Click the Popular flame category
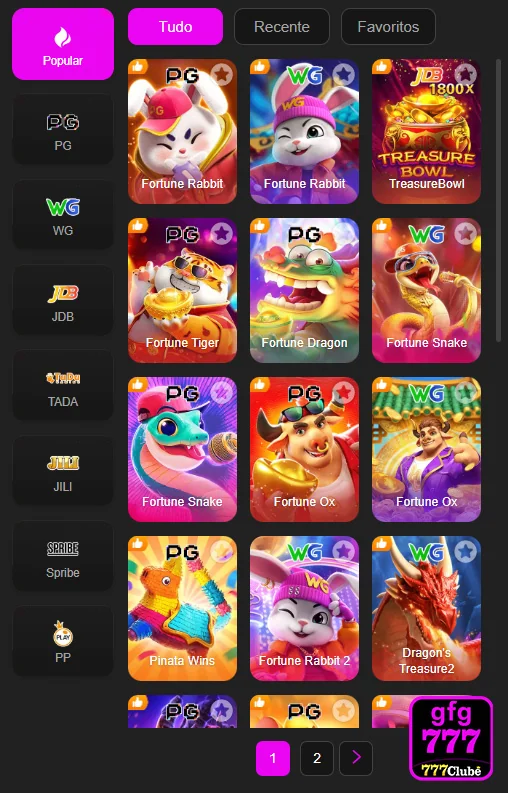The height and width of the screenshot is (793, 508). point(63,44)
